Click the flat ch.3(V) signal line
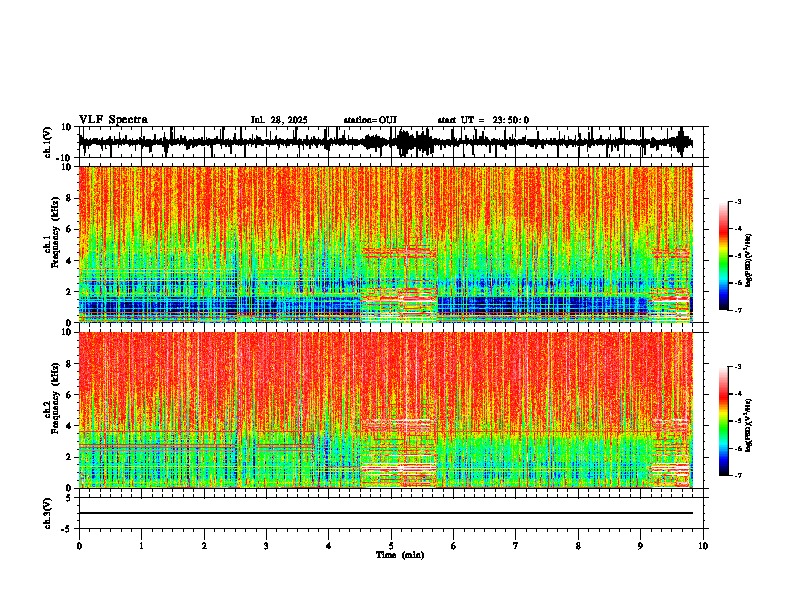The image size is (792, 612). 386,513
